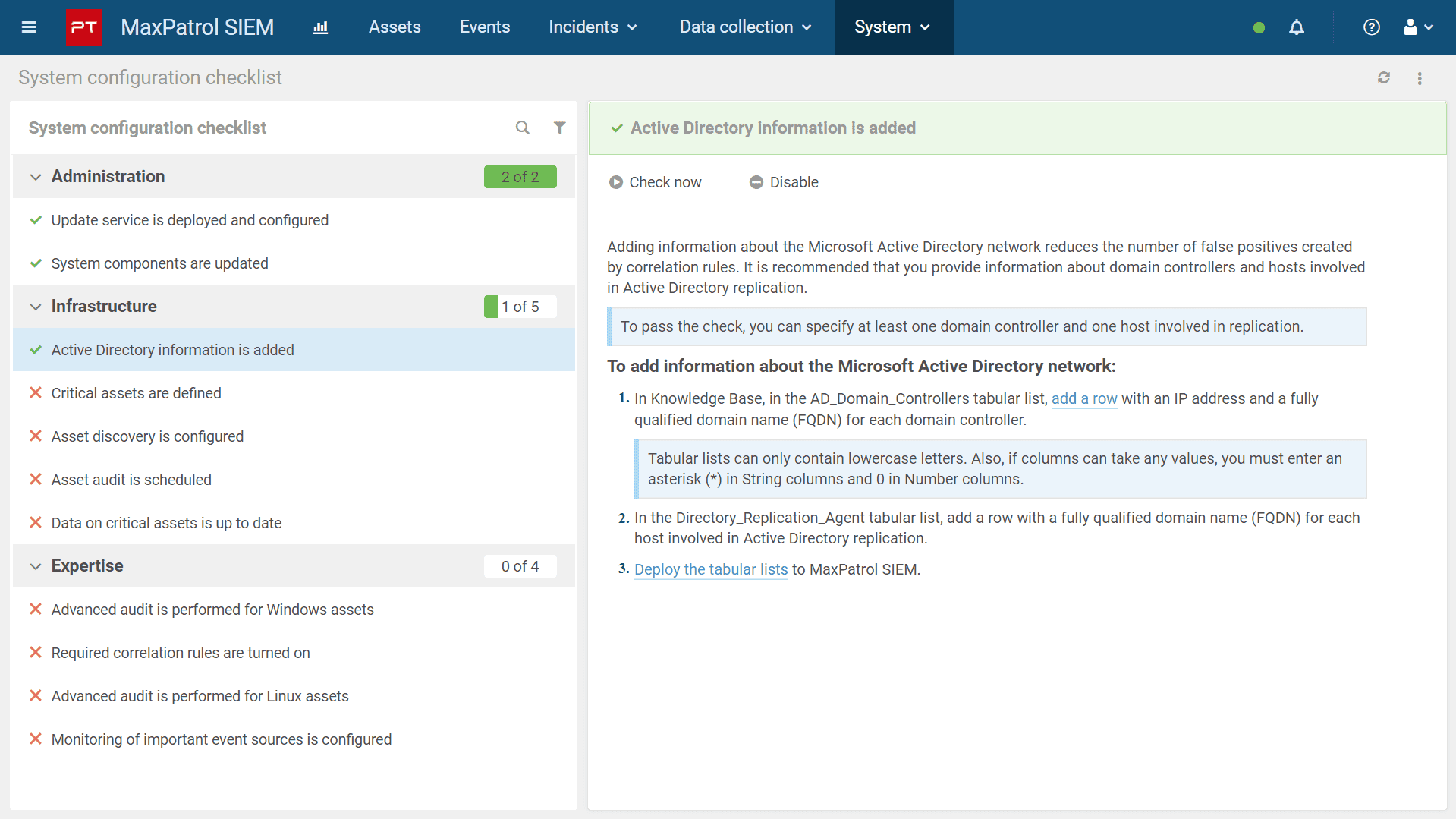This screenshot has width=1456, height=819.
Task: Search the system configuration checklist
Action: (523, 128)
